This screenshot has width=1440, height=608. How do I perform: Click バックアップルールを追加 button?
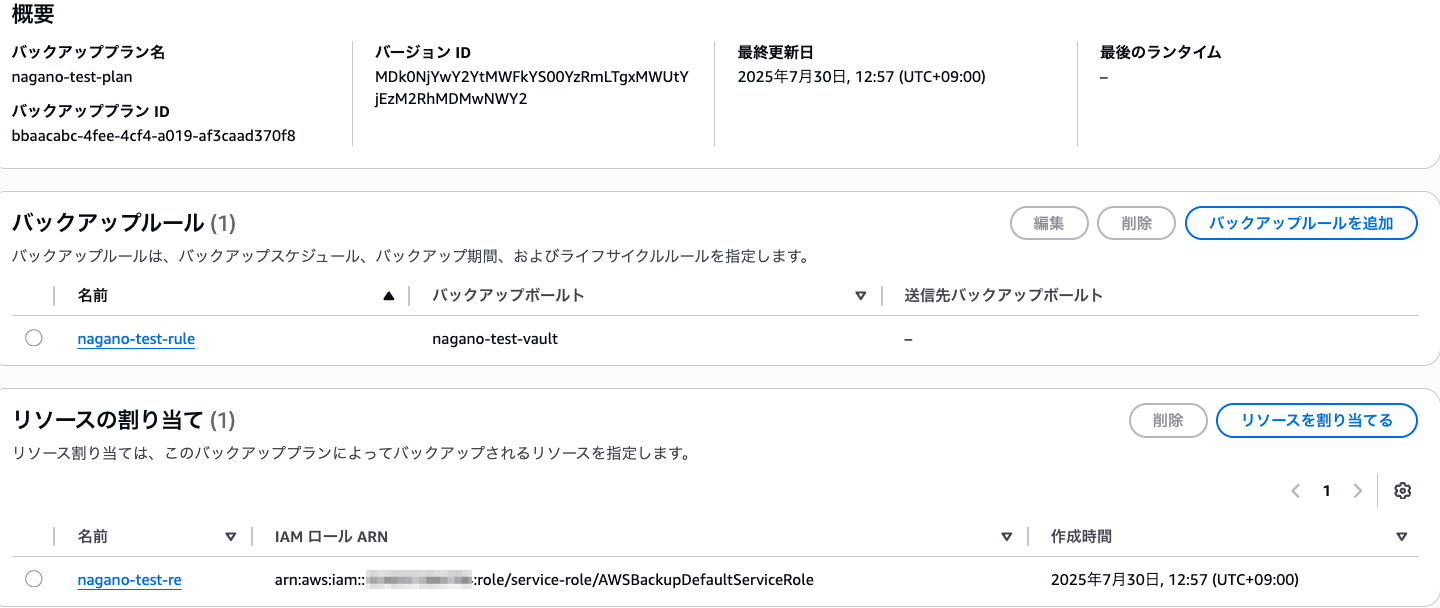[1301, 223]
